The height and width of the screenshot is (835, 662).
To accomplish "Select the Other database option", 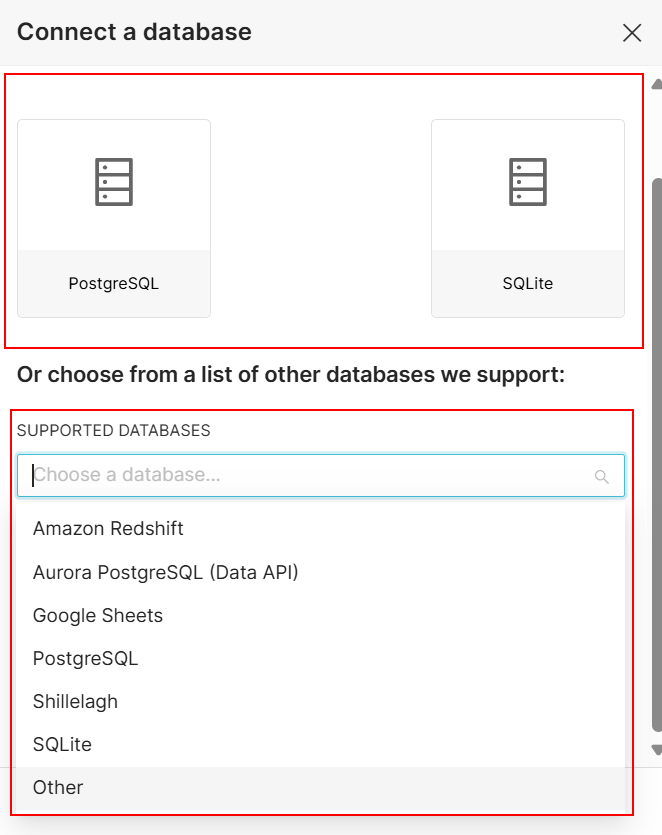I will click(x=58, y=787).
